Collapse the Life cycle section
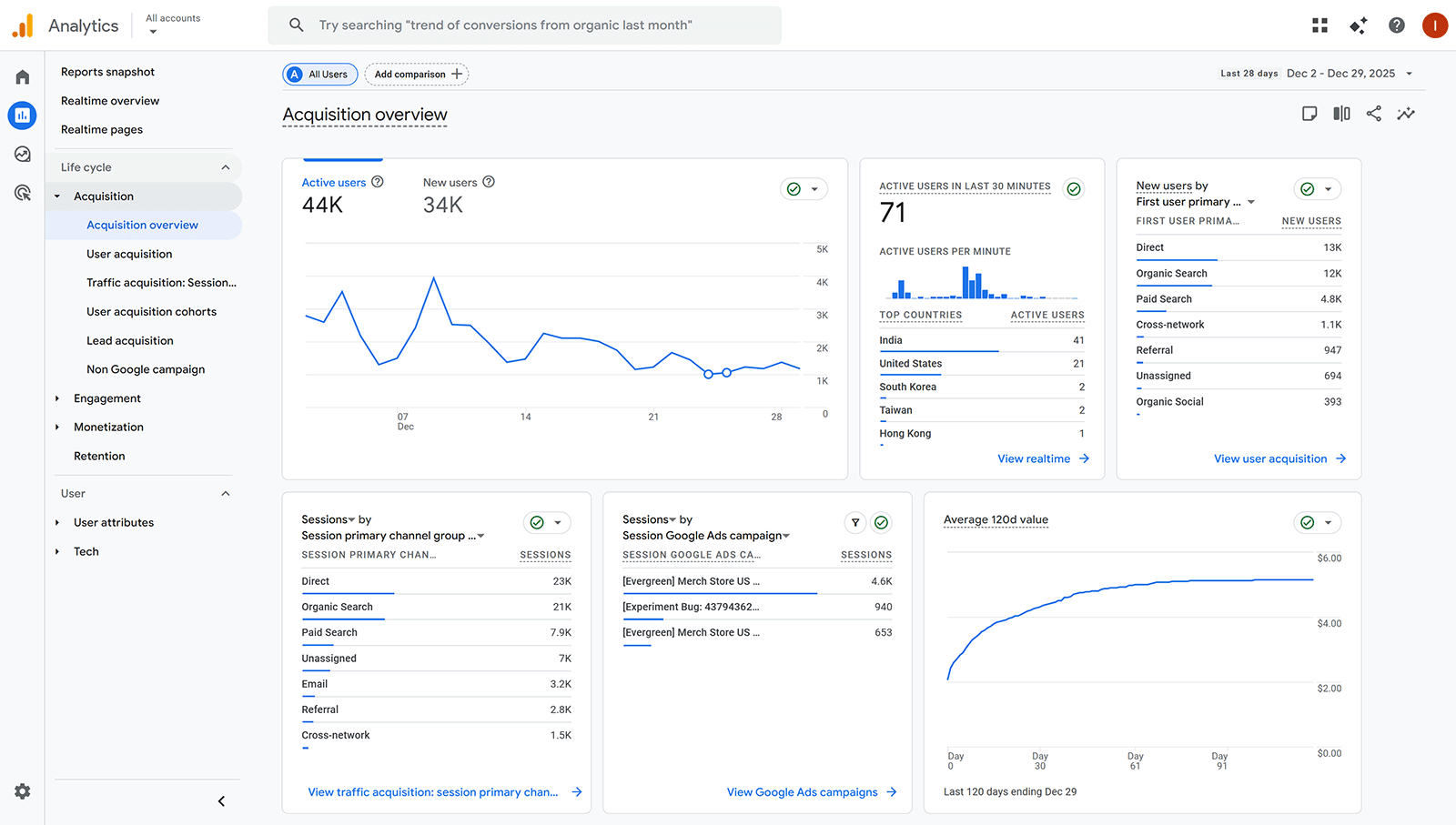The width and height of the screenshot is (1456, 825). pos(226,166)
